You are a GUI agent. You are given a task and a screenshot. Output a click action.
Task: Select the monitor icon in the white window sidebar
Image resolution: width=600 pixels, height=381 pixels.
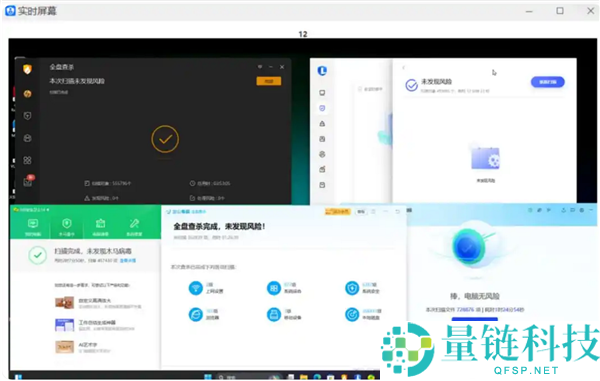322,93
